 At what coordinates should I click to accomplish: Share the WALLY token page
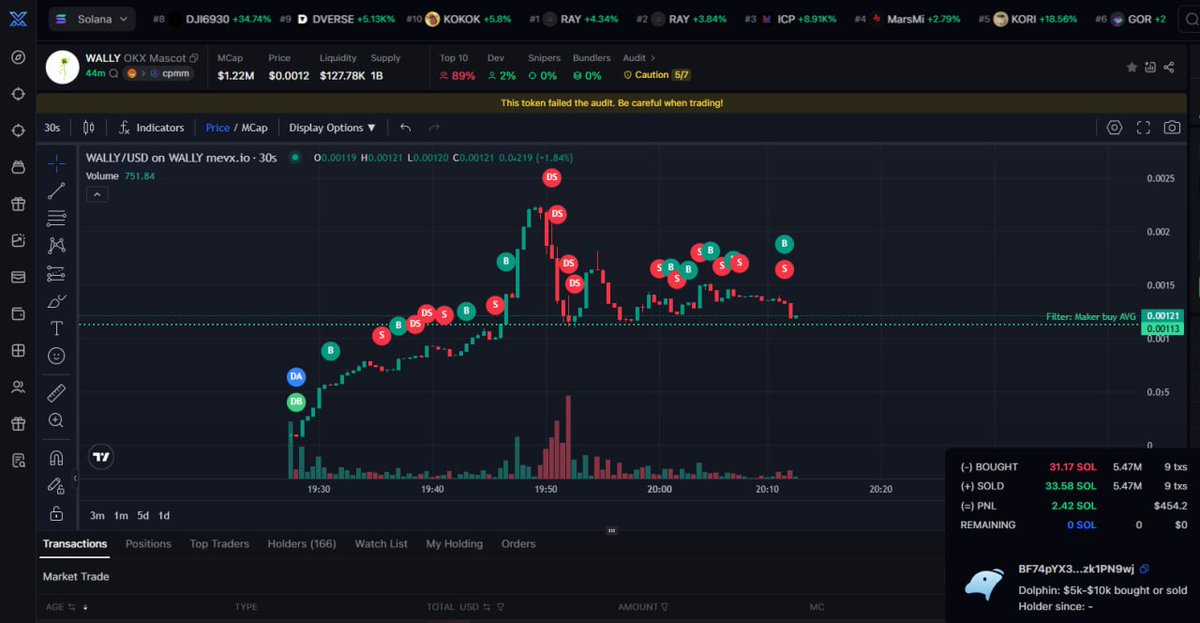[x=1169, y=67]
